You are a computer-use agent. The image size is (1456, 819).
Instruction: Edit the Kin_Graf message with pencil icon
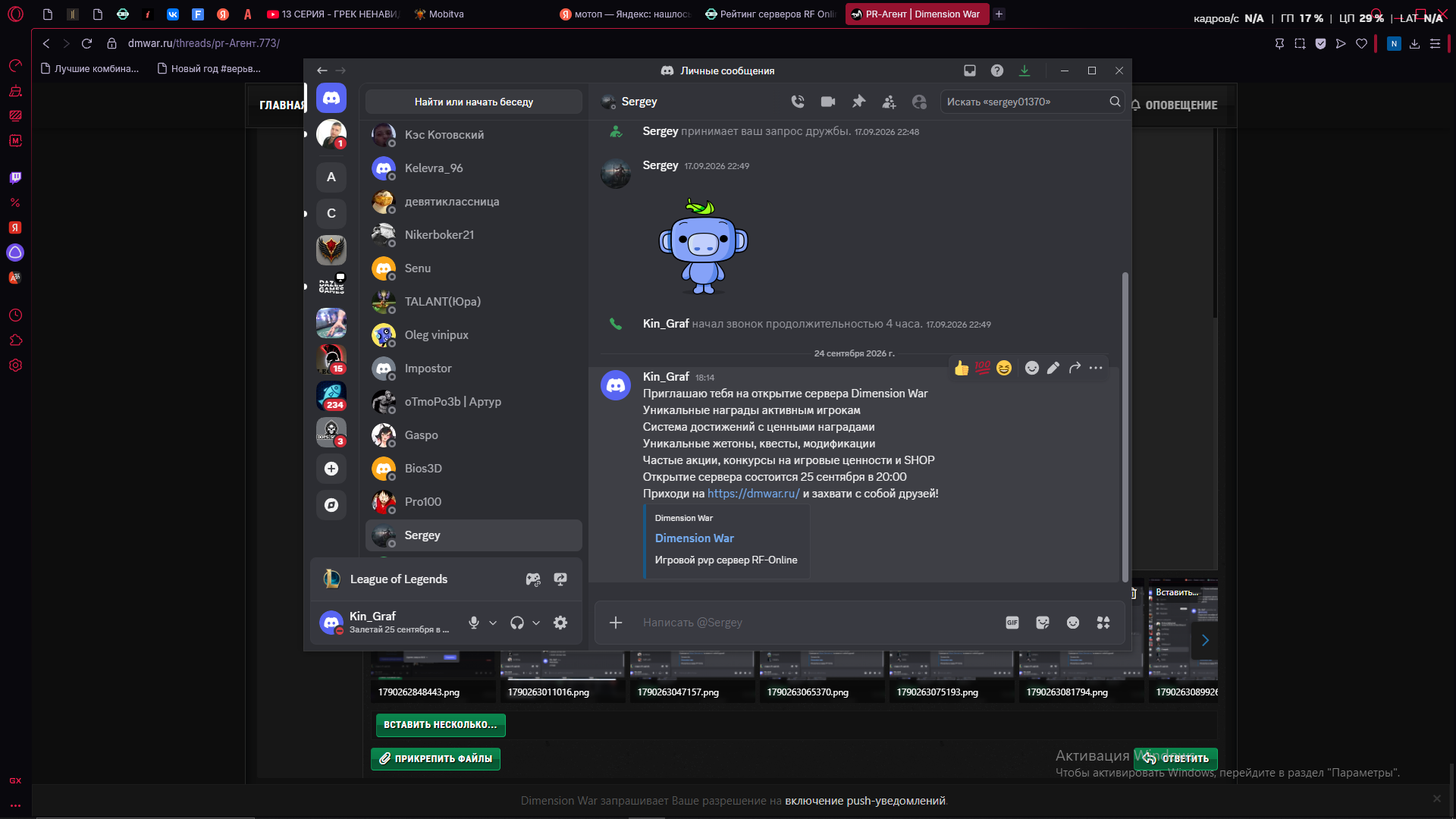point(1053,368)
